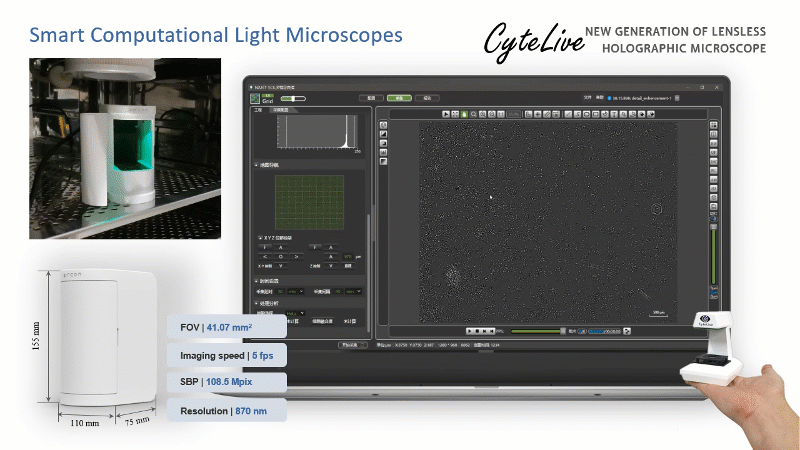This screenshot has height=450, width=800.
Task: Click the F button in XY stage controls
Action: (x=265, y=247)
